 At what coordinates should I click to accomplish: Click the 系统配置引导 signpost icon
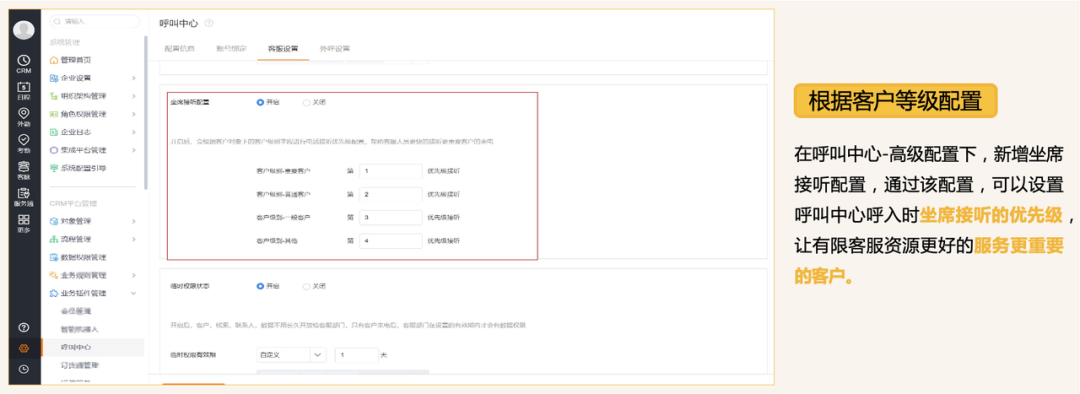(54, 167)
